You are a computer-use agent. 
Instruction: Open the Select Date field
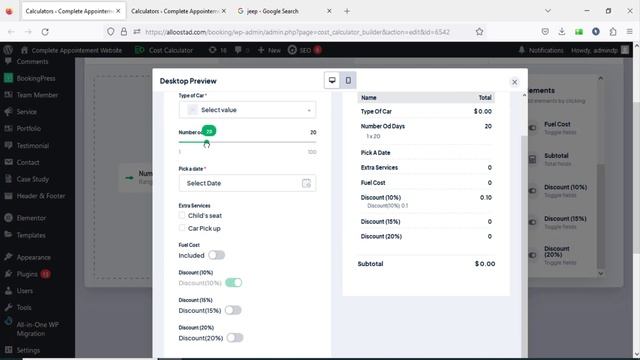coord(247,183)
